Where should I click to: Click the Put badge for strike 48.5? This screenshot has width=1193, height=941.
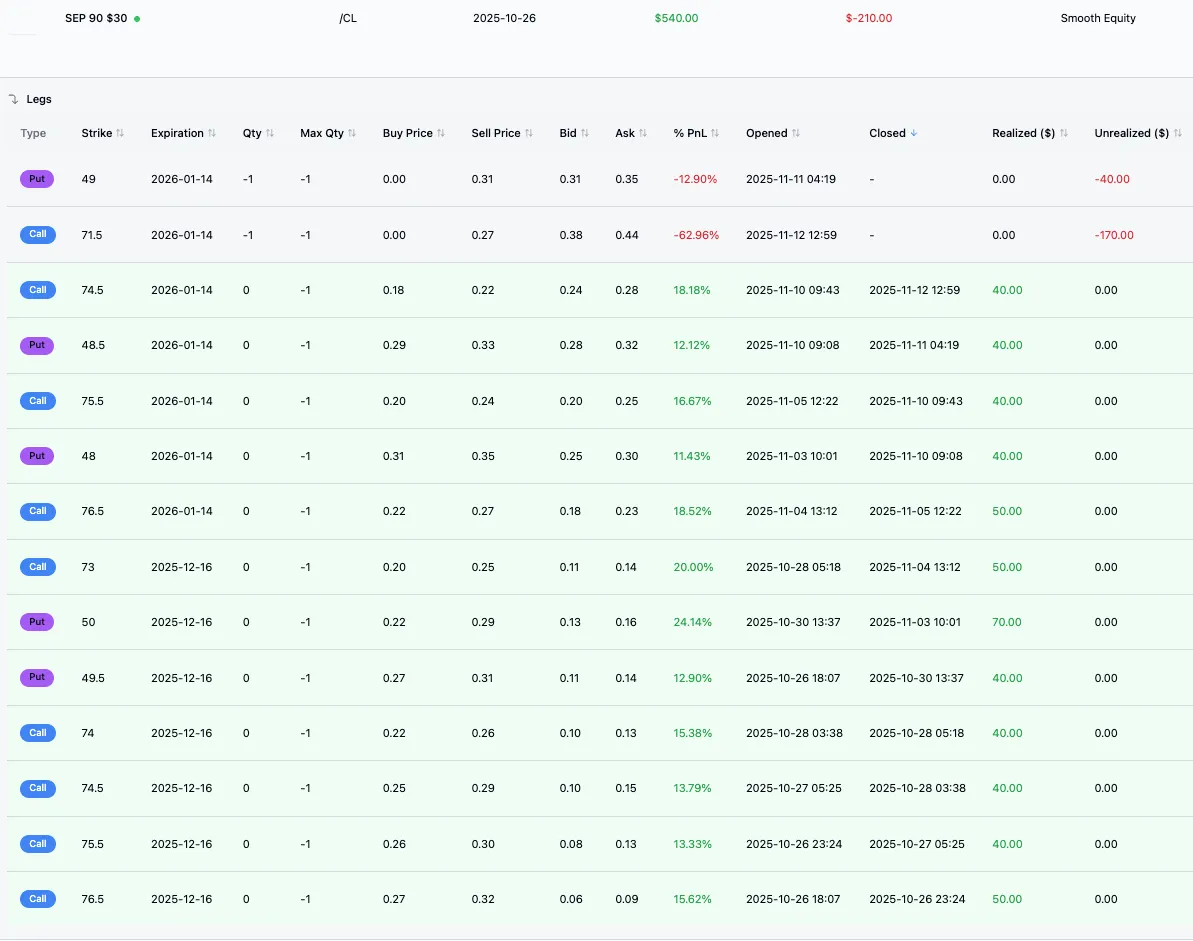coord(37,345)
